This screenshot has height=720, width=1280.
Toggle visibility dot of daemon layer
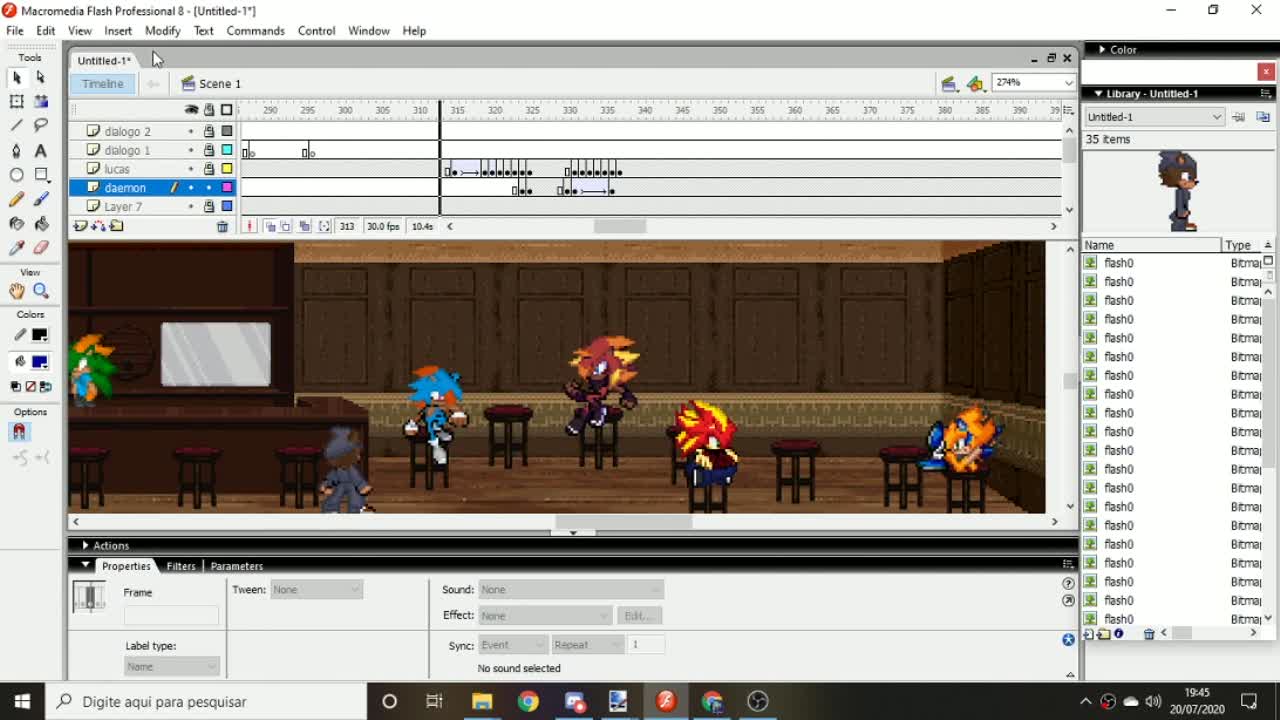pyautogui.click(x=191, y=187)
